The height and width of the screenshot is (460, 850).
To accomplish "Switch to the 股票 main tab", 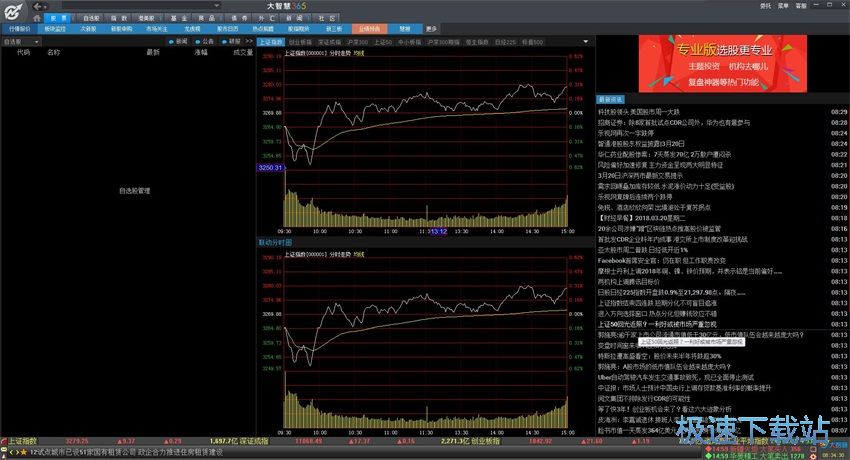I will (x=58, y=18).
